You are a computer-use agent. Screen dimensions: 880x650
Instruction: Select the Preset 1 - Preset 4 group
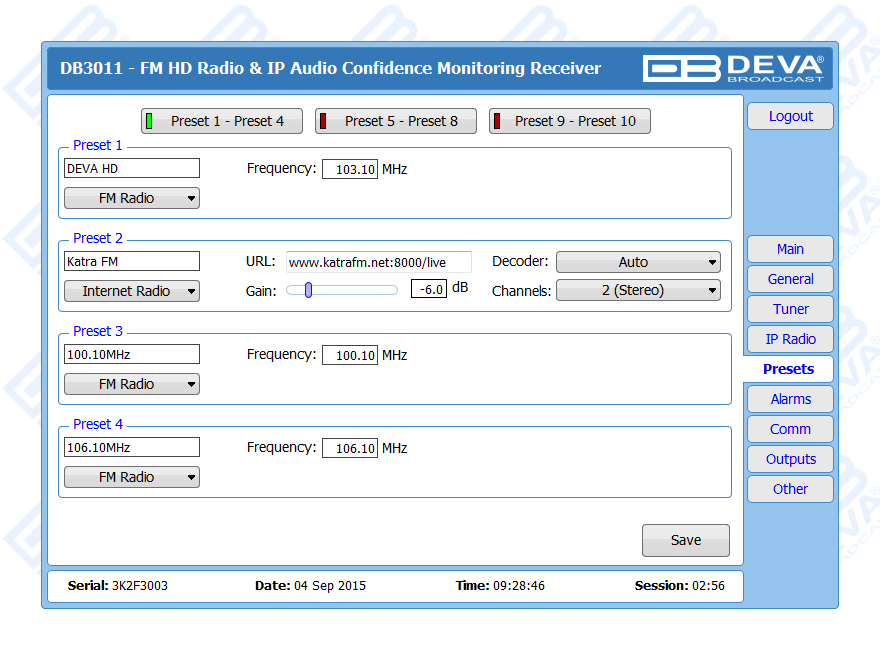pyautogui.click(x=222, y=121)
